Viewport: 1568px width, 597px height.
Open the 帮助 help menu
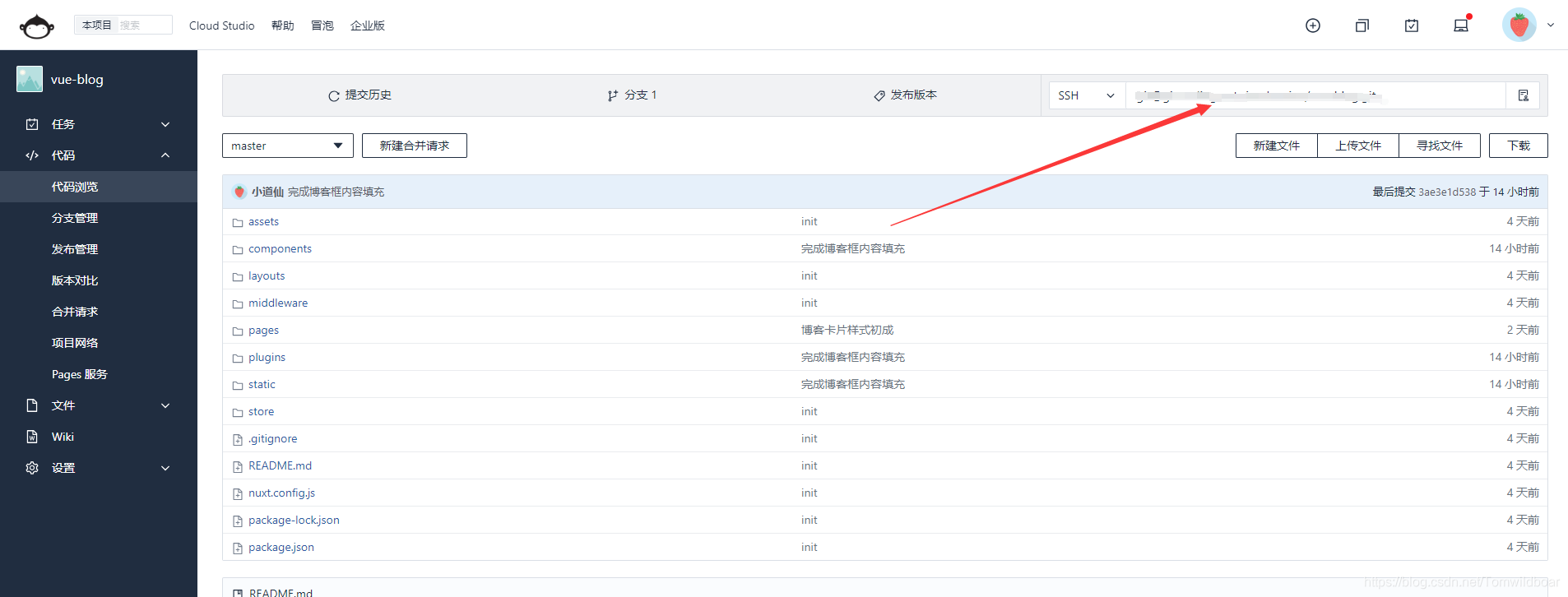[283, 25]
